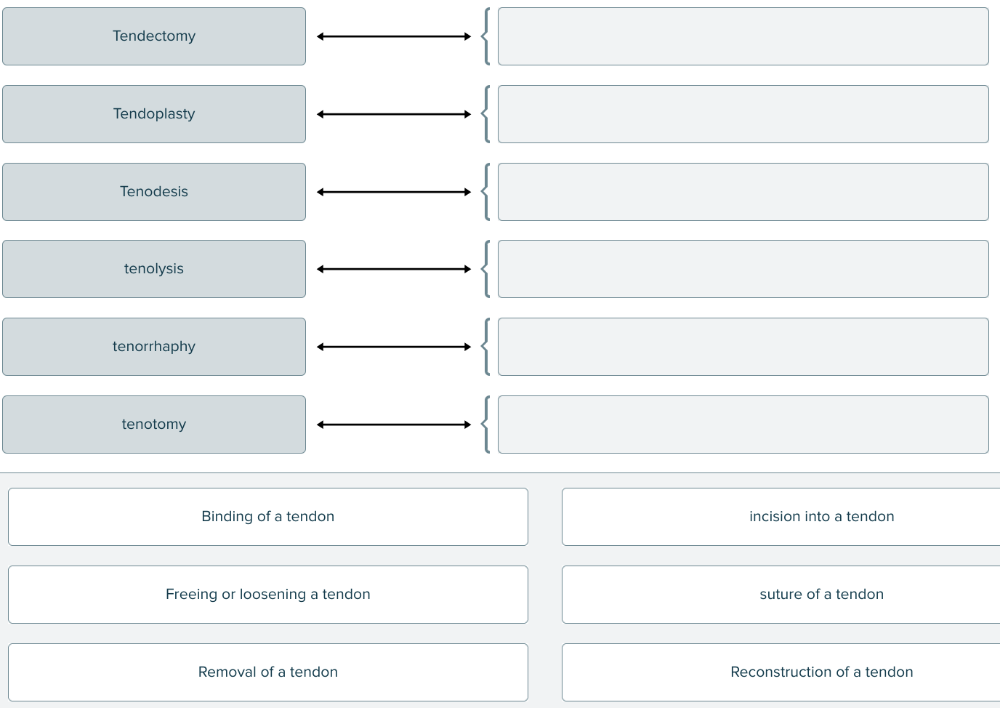Click the empty answer slot beside Tendoplasty
This screenshot has width=1000, height=708.
743,114
